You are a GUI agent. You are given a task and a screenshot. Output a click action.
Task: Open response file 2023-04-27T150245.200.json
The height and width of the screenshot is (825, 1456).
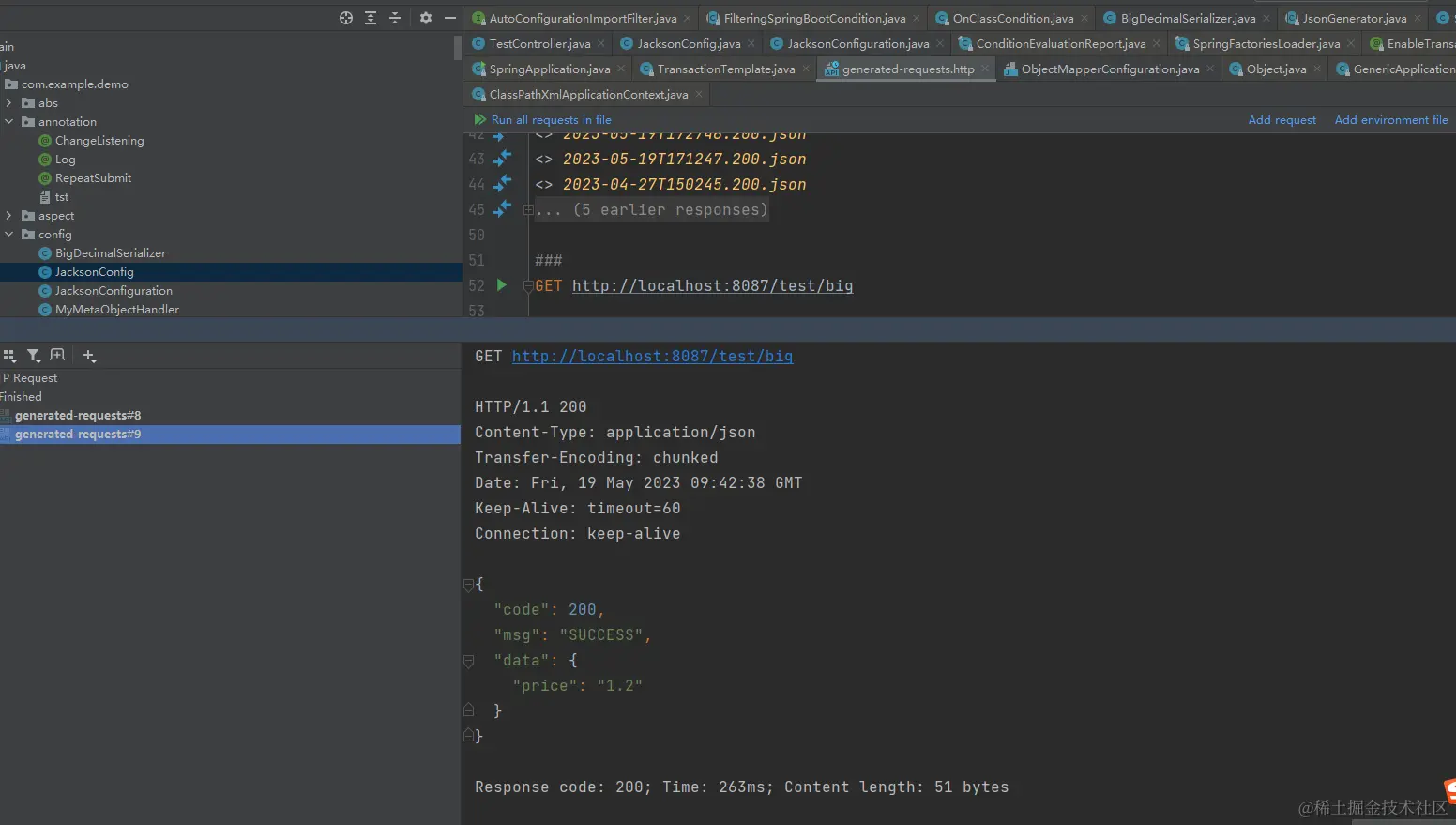click(x=684, y=185)
